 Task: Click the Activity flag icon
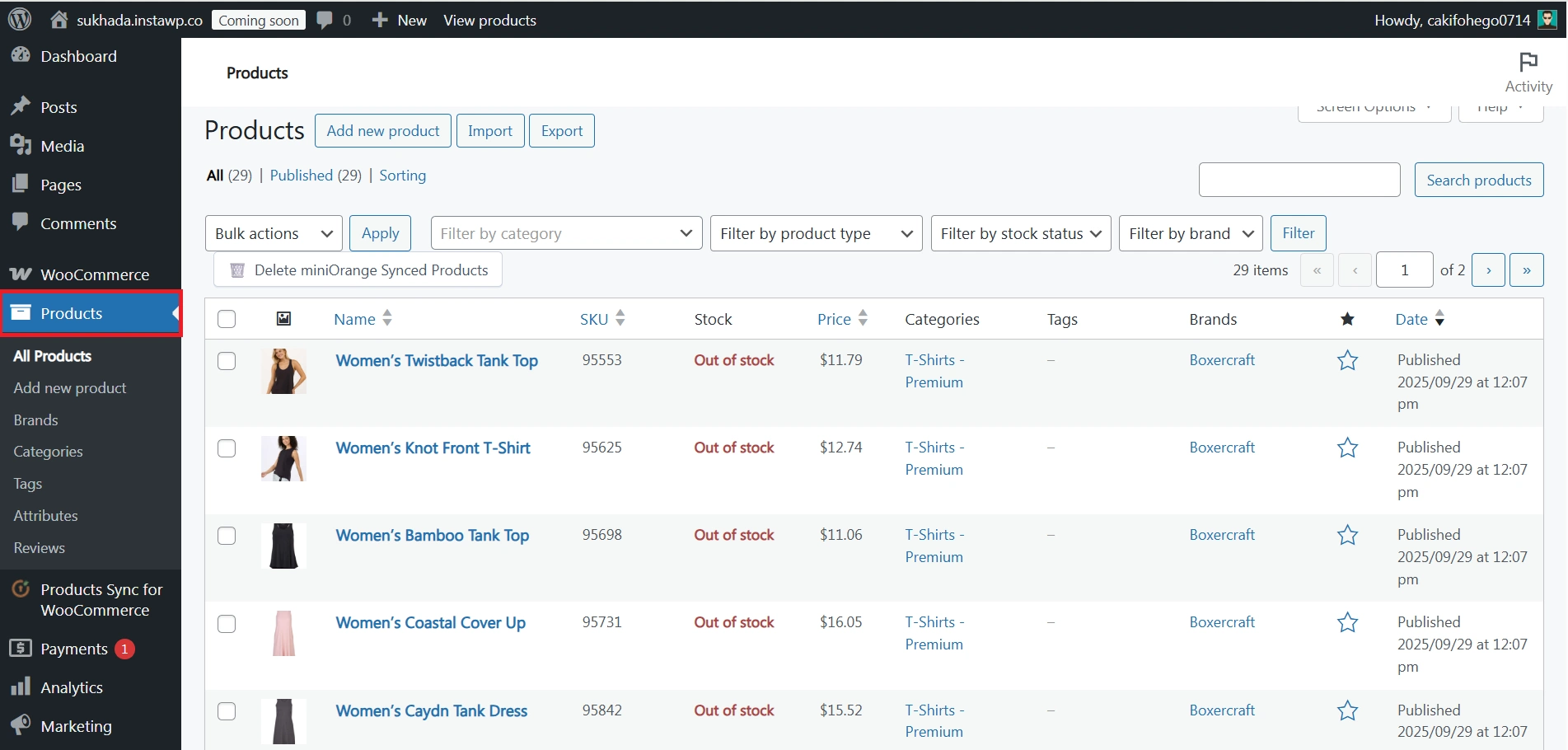pyautogui.click(x=1528, y=62)
